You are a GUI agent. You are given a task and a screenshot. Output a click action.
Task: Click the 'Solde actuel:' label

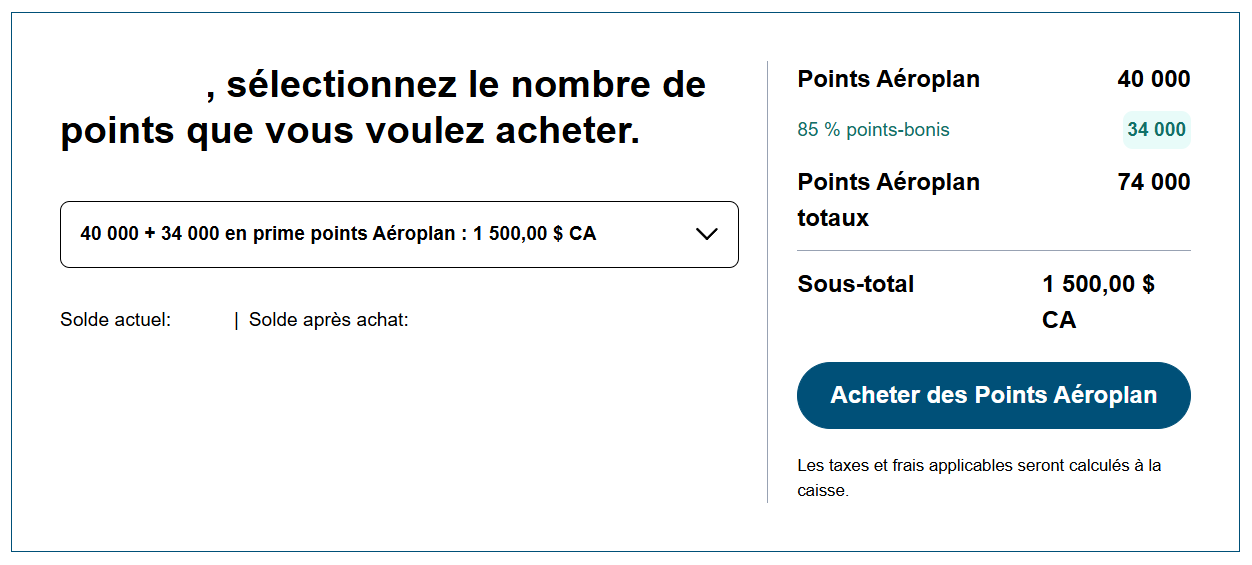pyautogui.click(x=115, y=320)
